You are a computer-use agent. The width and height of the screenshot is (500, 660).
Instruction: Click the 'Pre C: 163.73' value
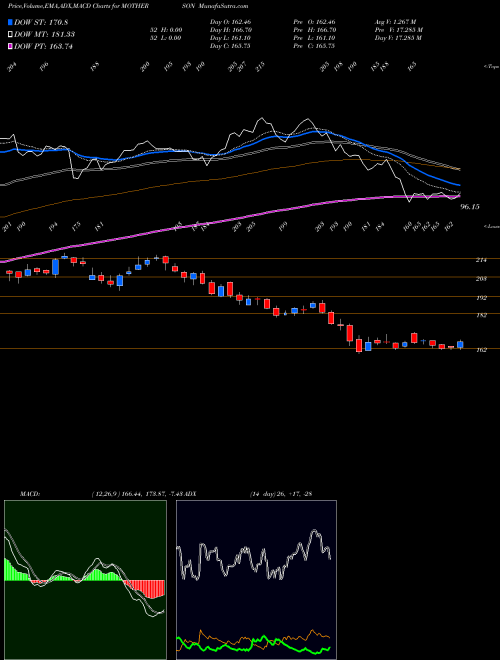[x=314, y=46]
